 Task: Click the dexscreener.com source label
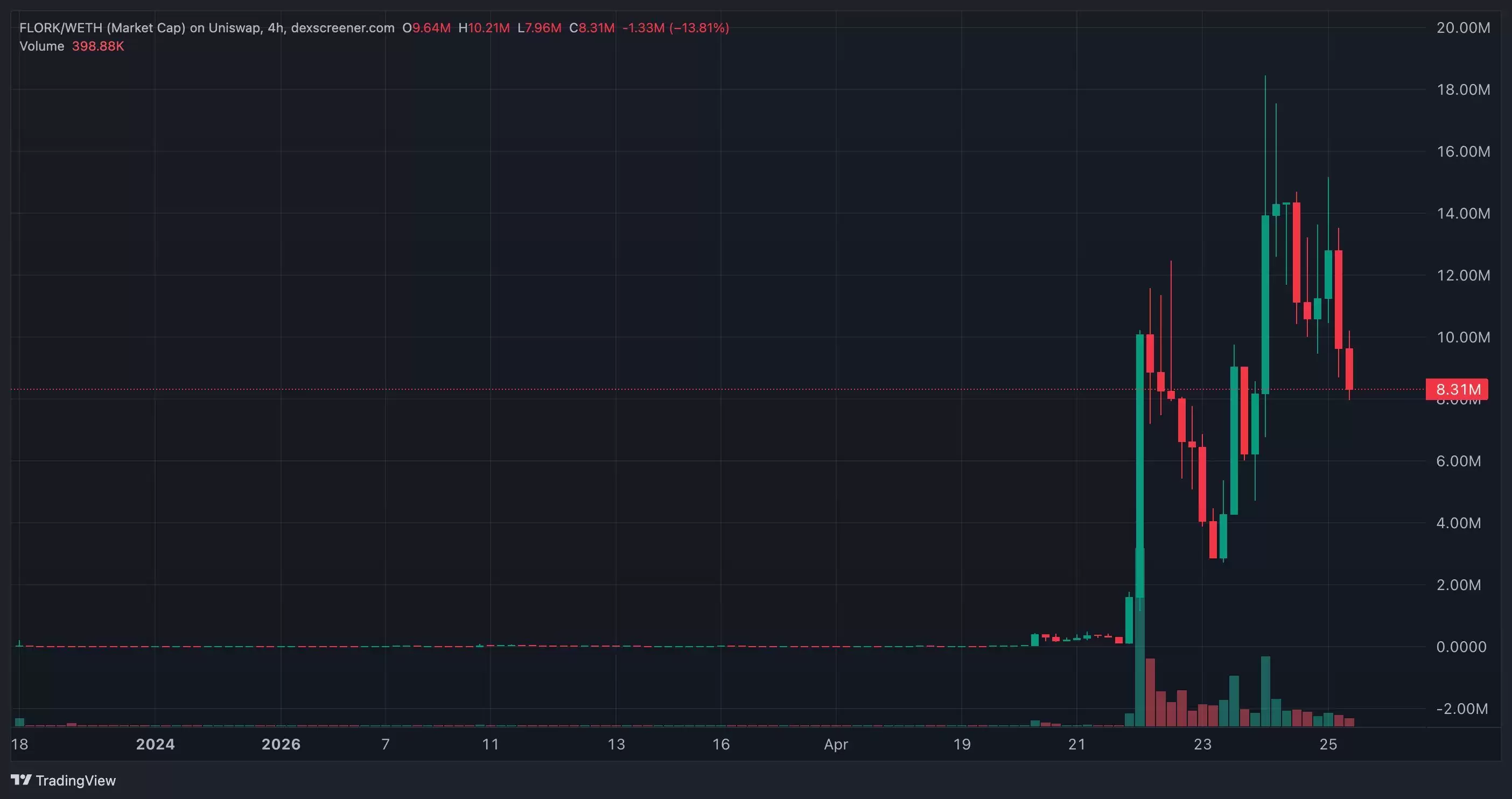(x=343, y=27)
